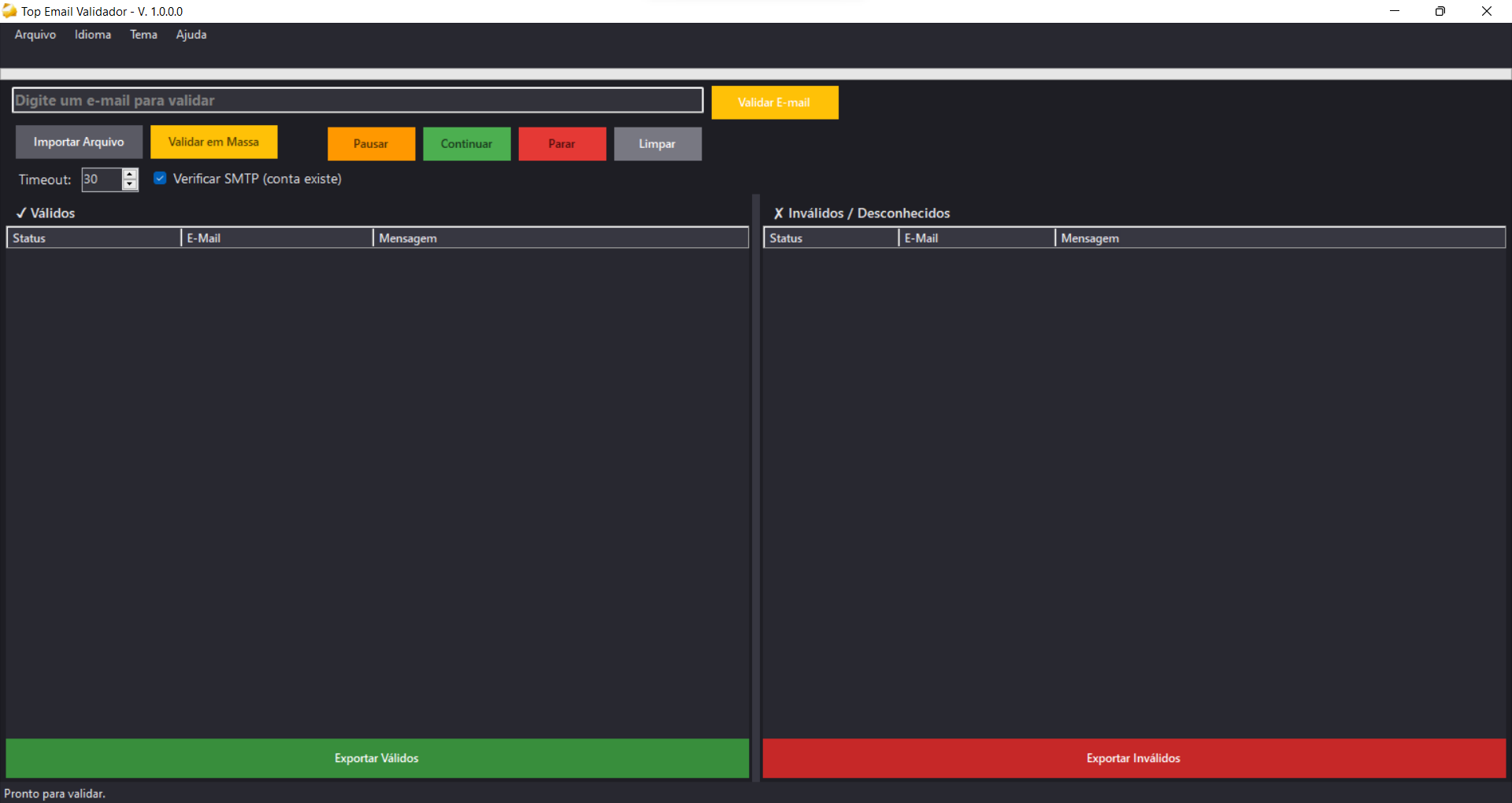Screen dimensions: 1512x803
Task: Stop validation with Parar button
Action: 562,144
